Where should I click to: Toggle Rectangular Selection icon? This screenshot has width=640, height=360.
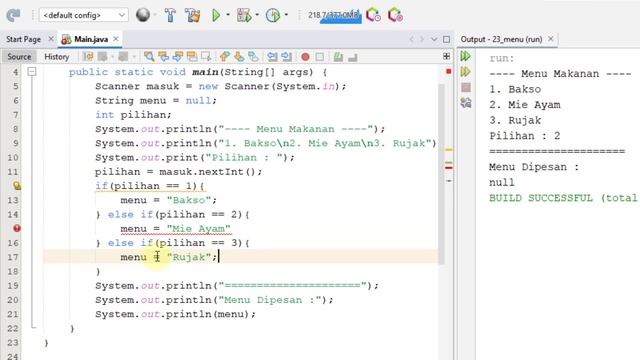pyautogui.click(x=206, y=57)
